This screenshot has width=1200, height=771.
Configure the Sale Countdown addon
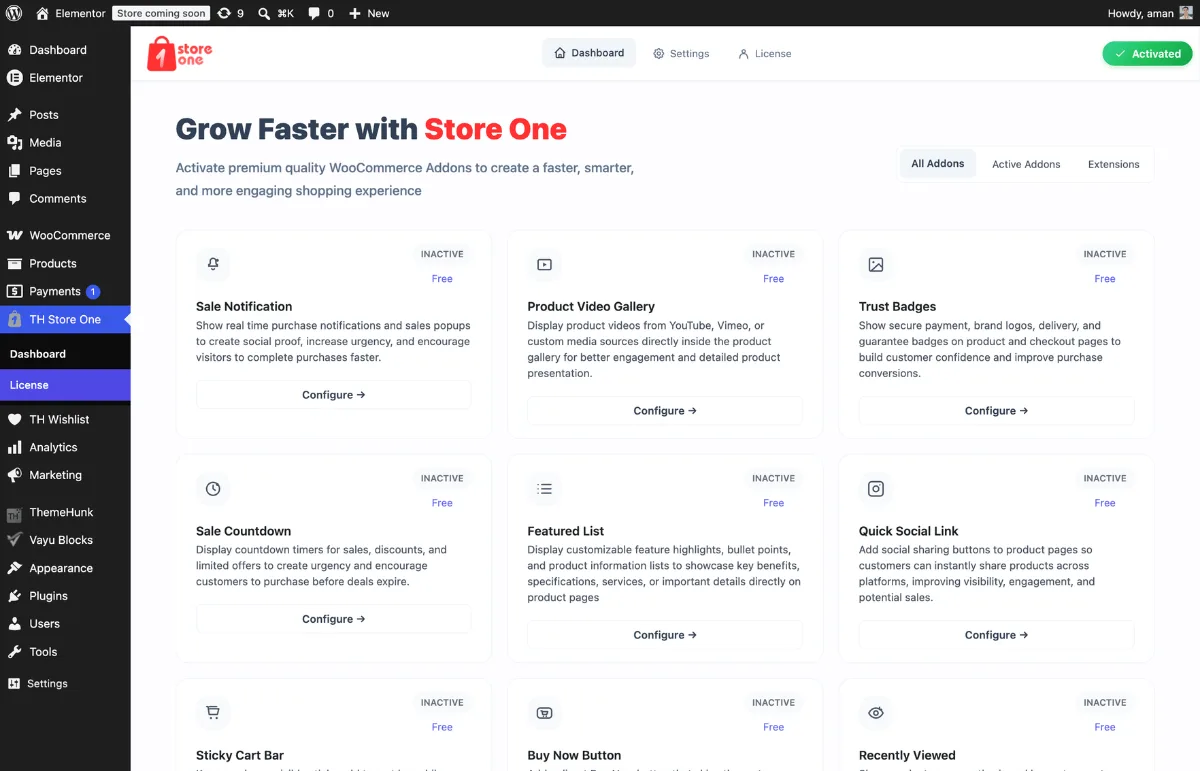coord(333,619)
